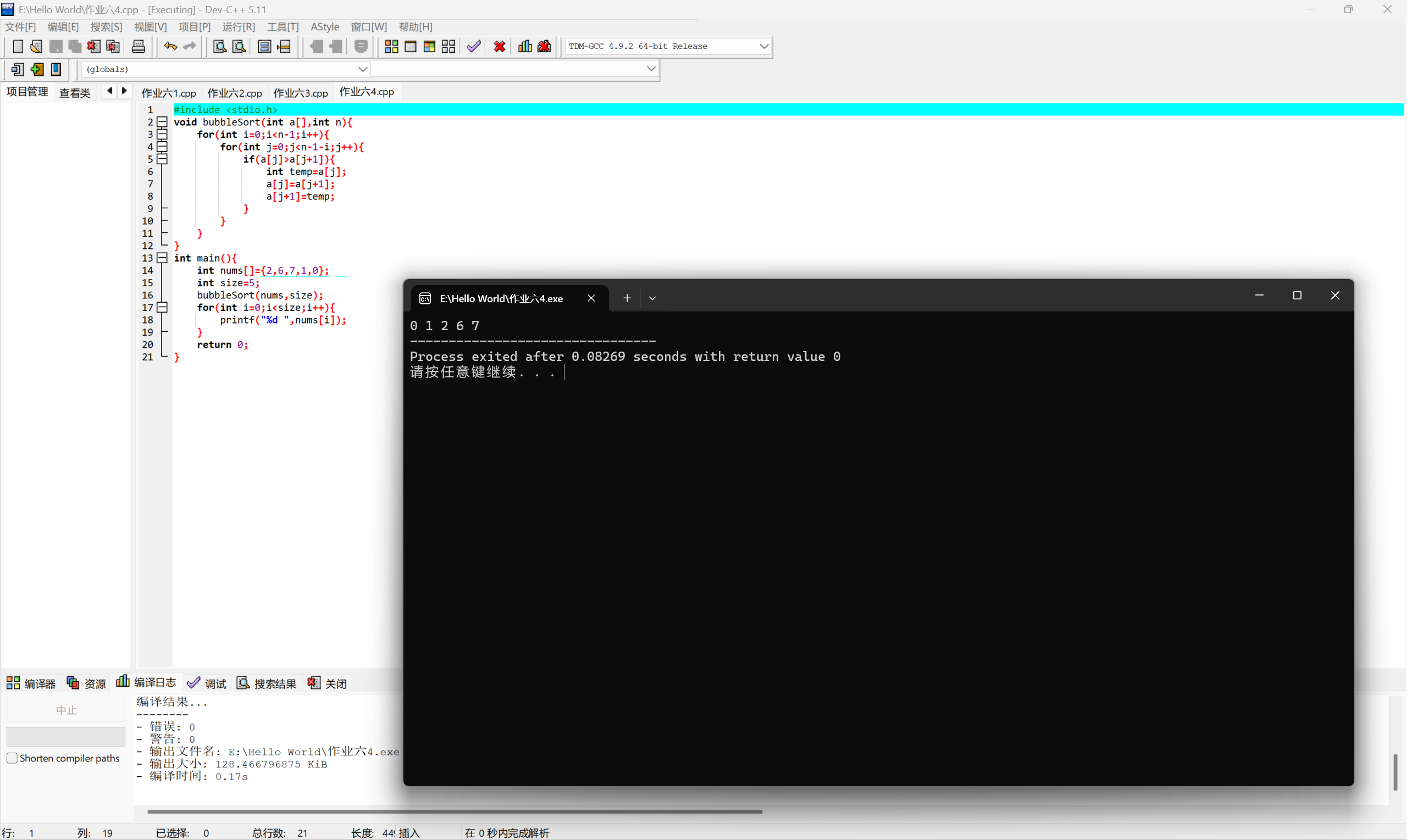Expand the (globals) scope dropdown
The width and height of the screenshot is (1407, 840).
(x=362, y=69)
